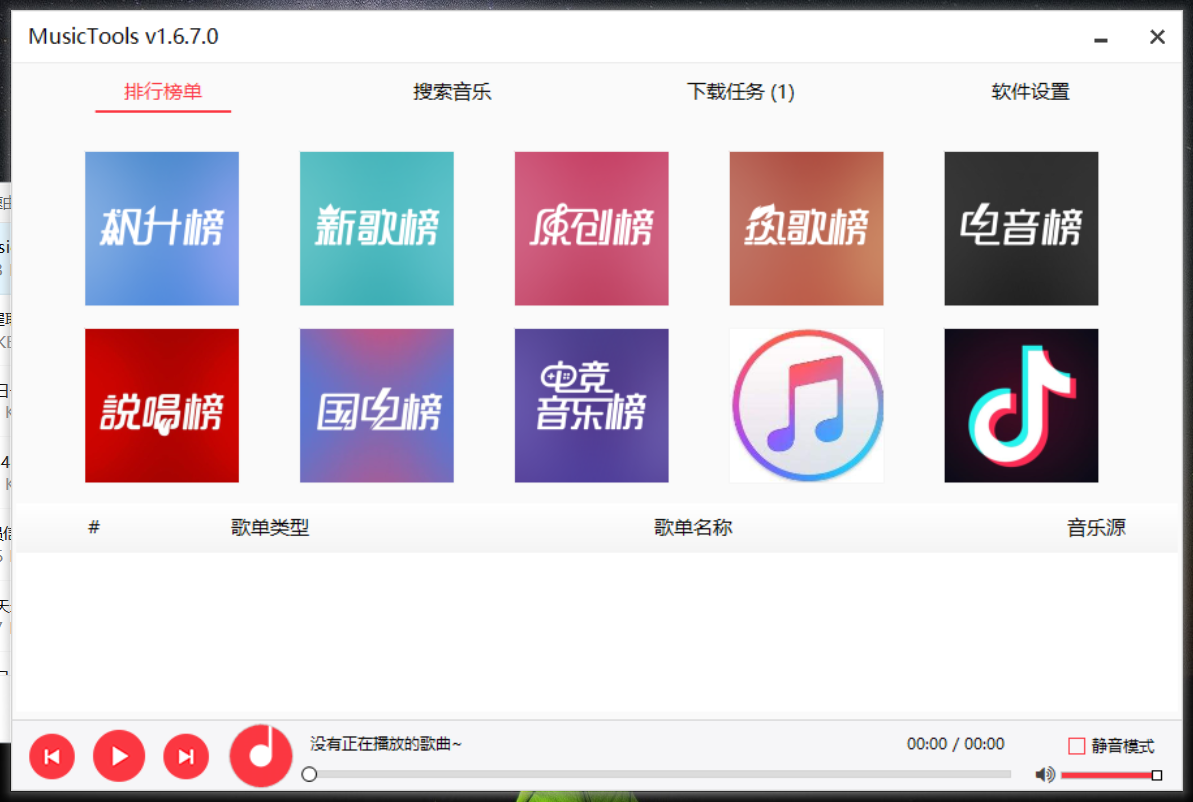Open the 电竞音乐榜 chart tile
1193x802 pixels.
point(591,406)
